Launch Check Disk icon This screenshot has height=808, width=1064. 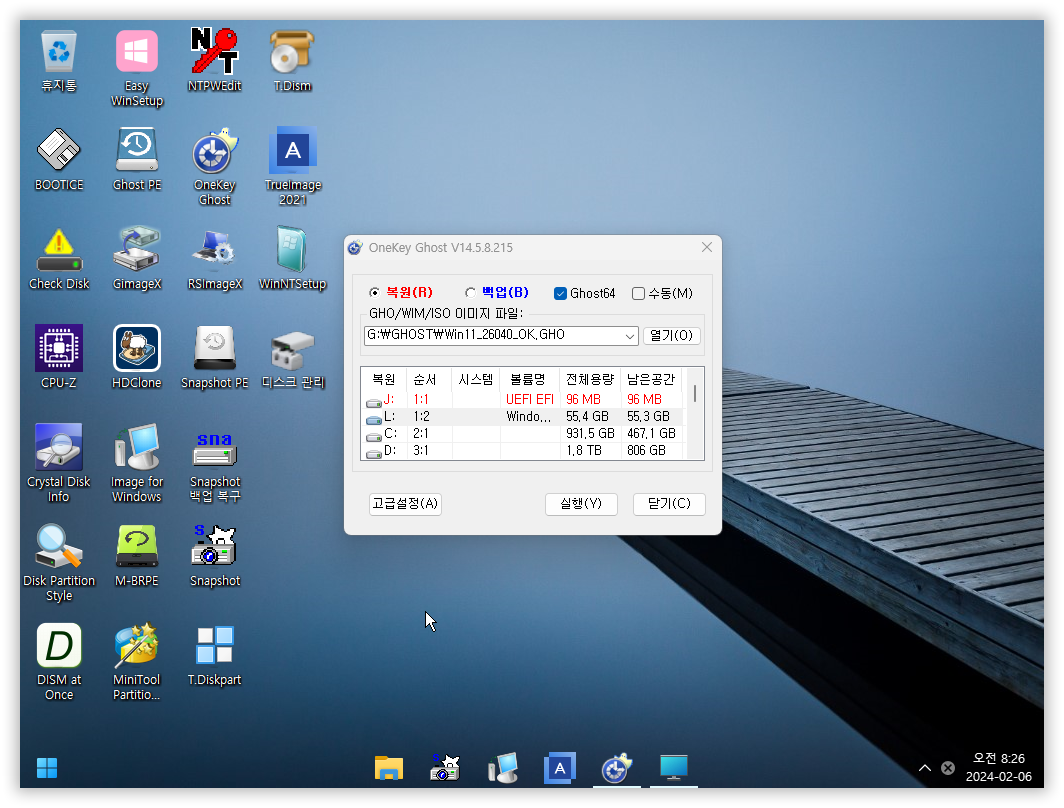59,259
